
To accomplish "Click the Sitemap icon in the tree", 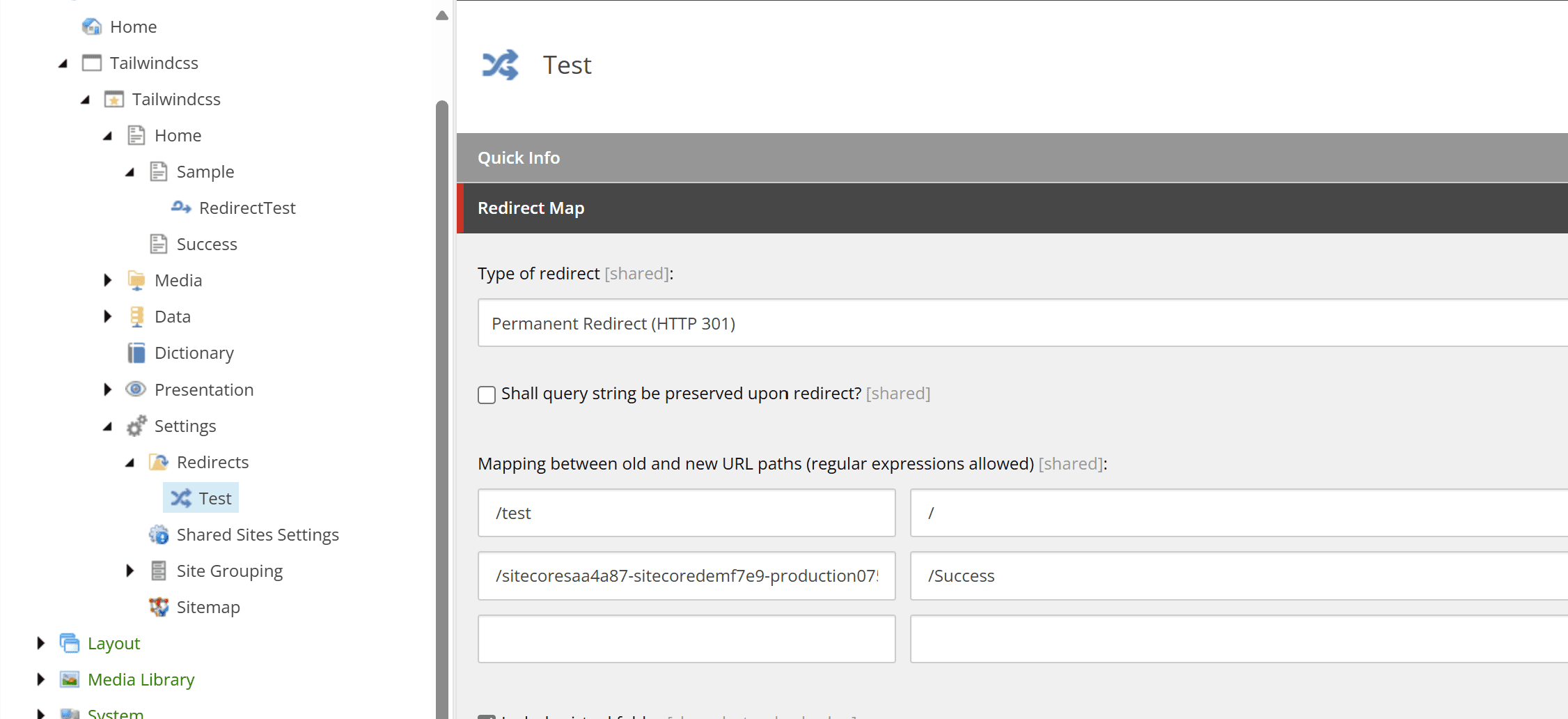I will [159, 607].
